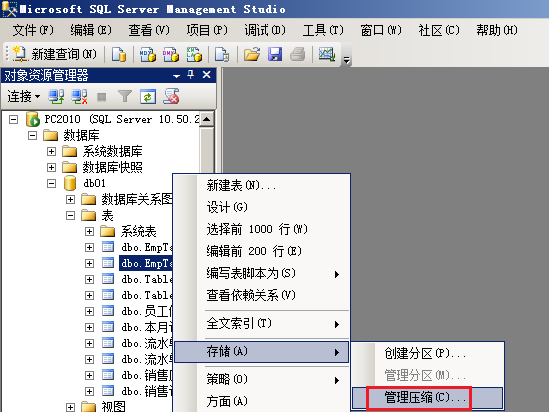Toggle the auto-hide pin of 对象资源管理器
549x412 pixels.
tap(190, 75)
